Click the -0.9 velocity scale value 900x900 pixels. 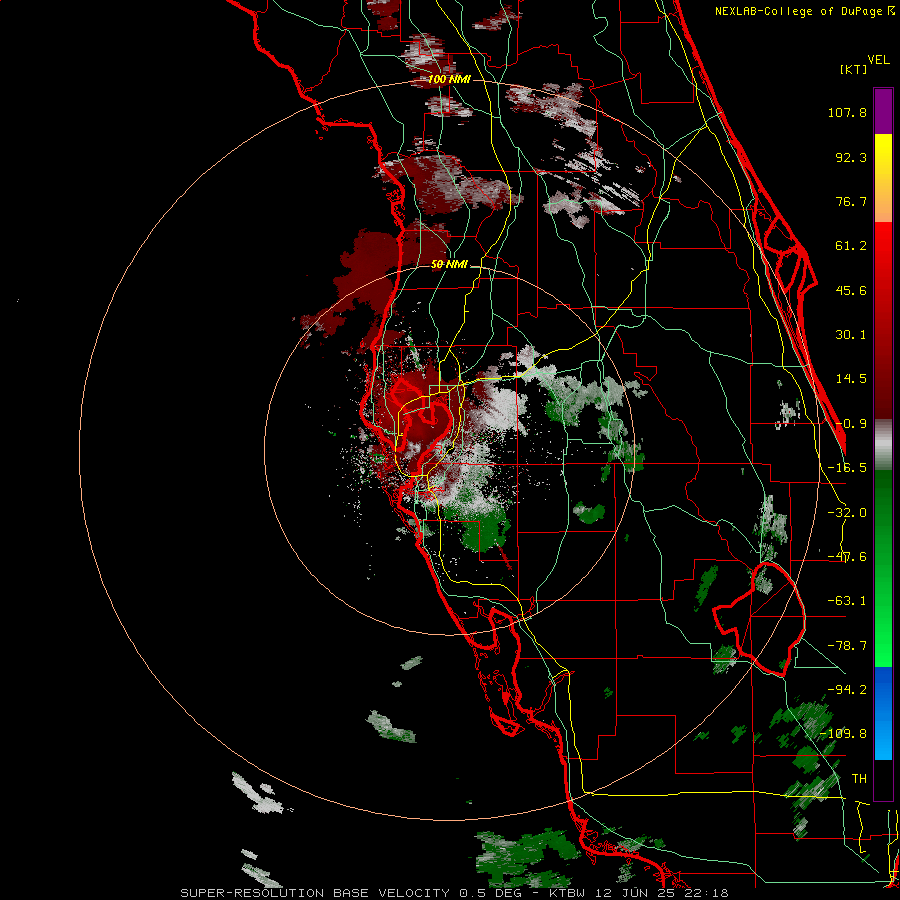[851, 424]
